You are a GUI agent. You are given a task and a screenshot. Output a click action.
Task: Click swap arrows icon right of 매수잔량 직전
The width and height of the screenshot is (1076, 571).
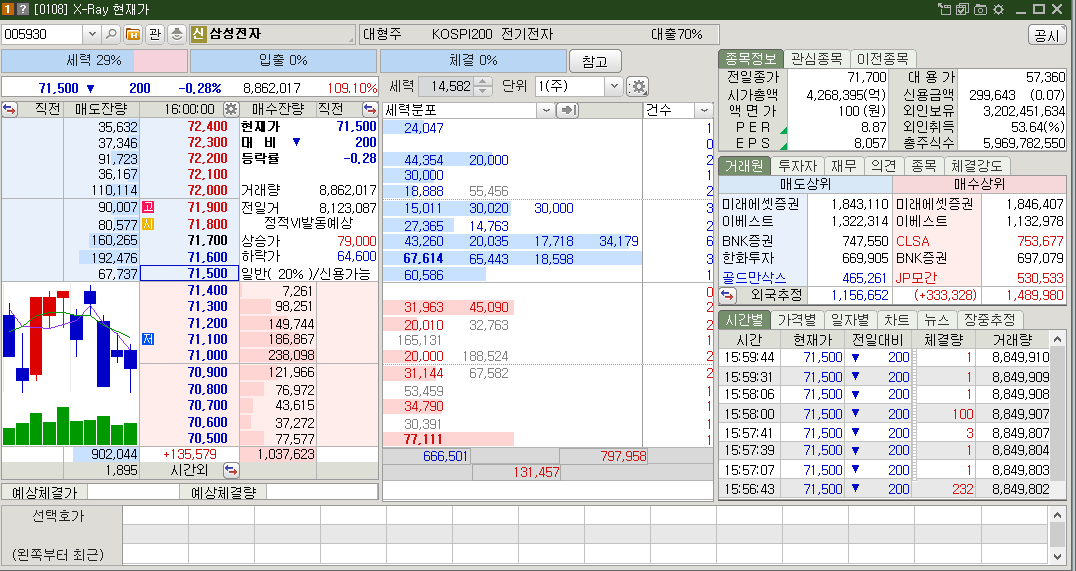369,109
